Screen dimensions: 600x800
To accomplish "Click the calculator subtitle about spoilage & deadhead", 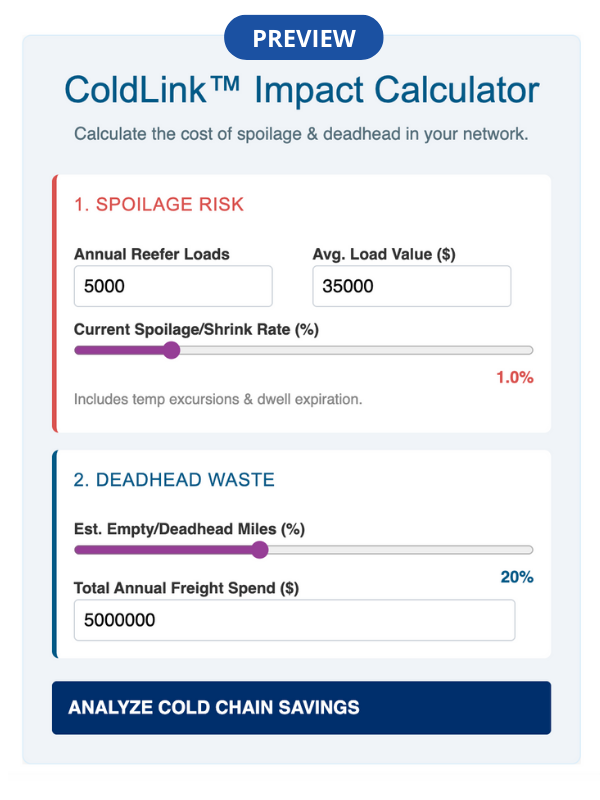I will [x=301, y=134].
